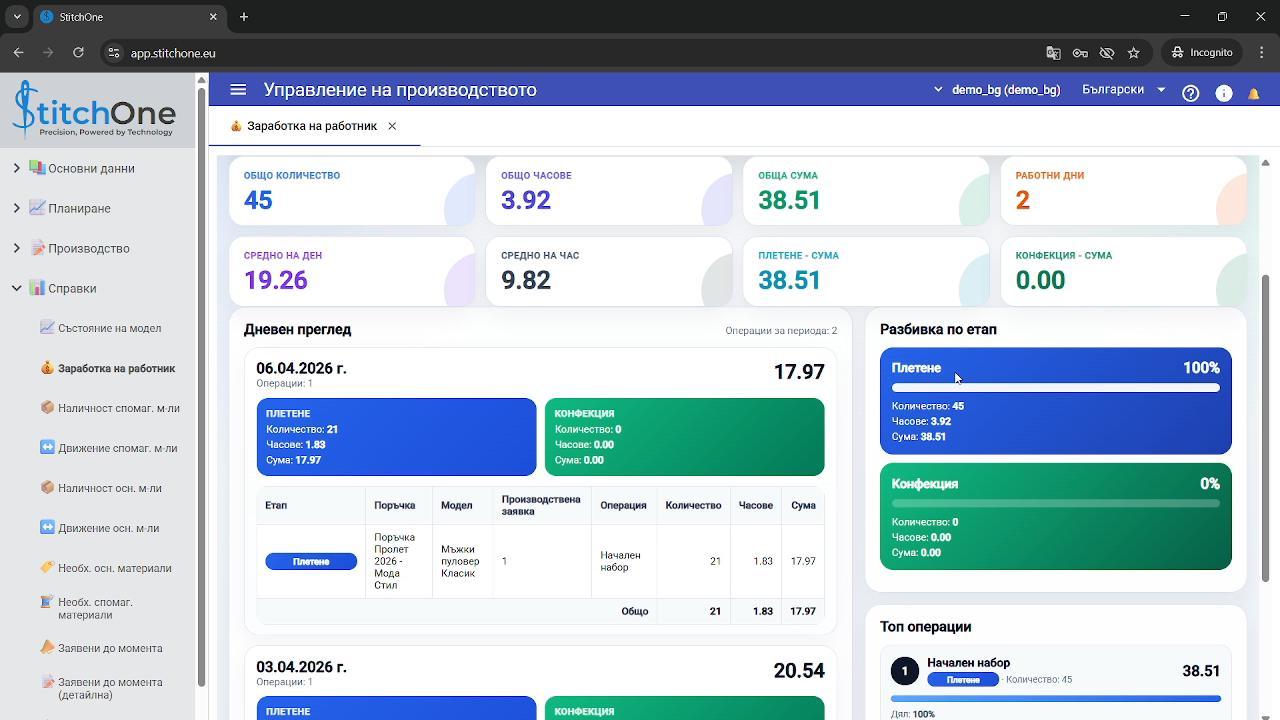Click translate page icon in address bar

1053,53
